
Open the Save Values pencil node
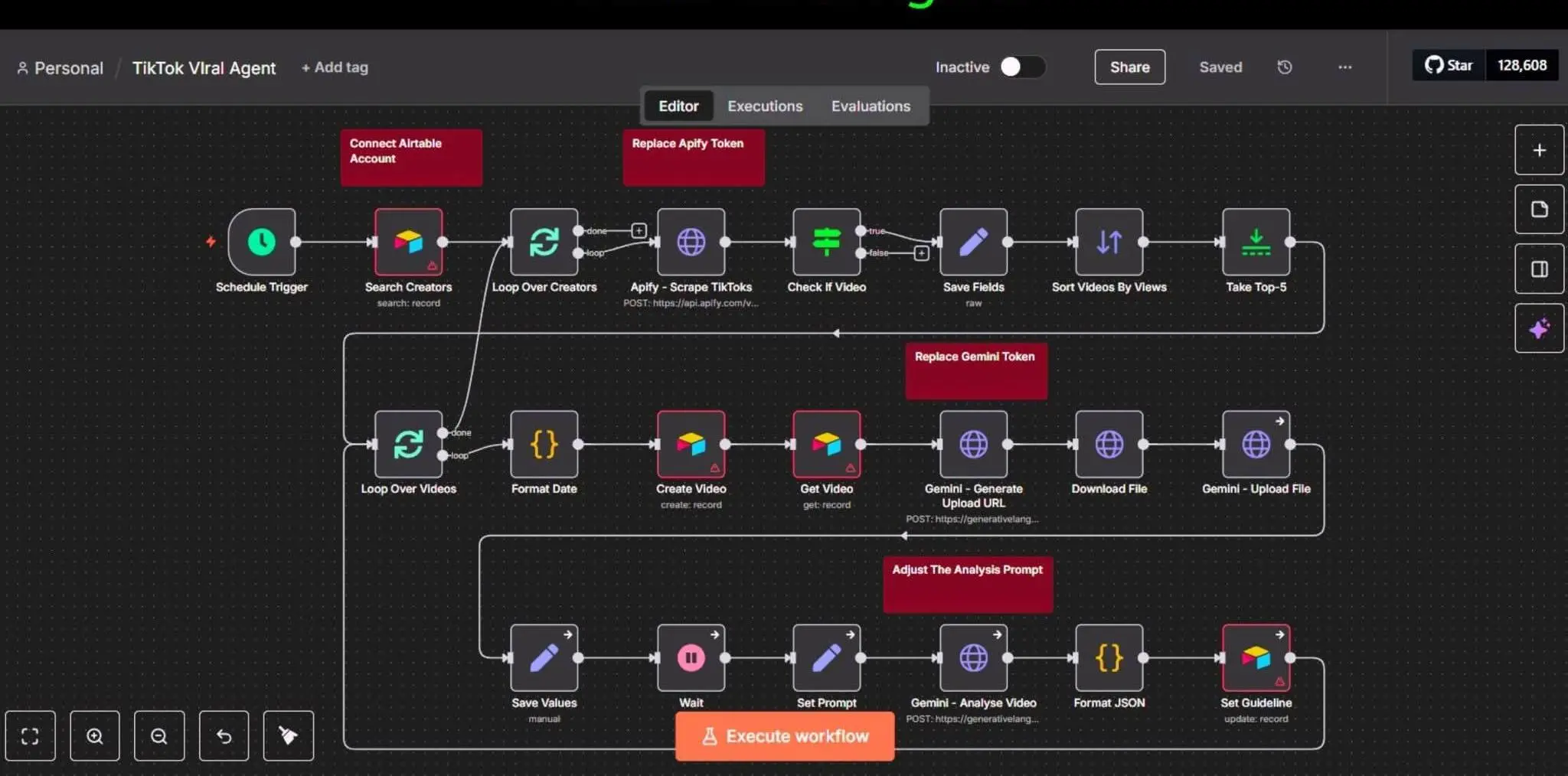tap(544, 657)
